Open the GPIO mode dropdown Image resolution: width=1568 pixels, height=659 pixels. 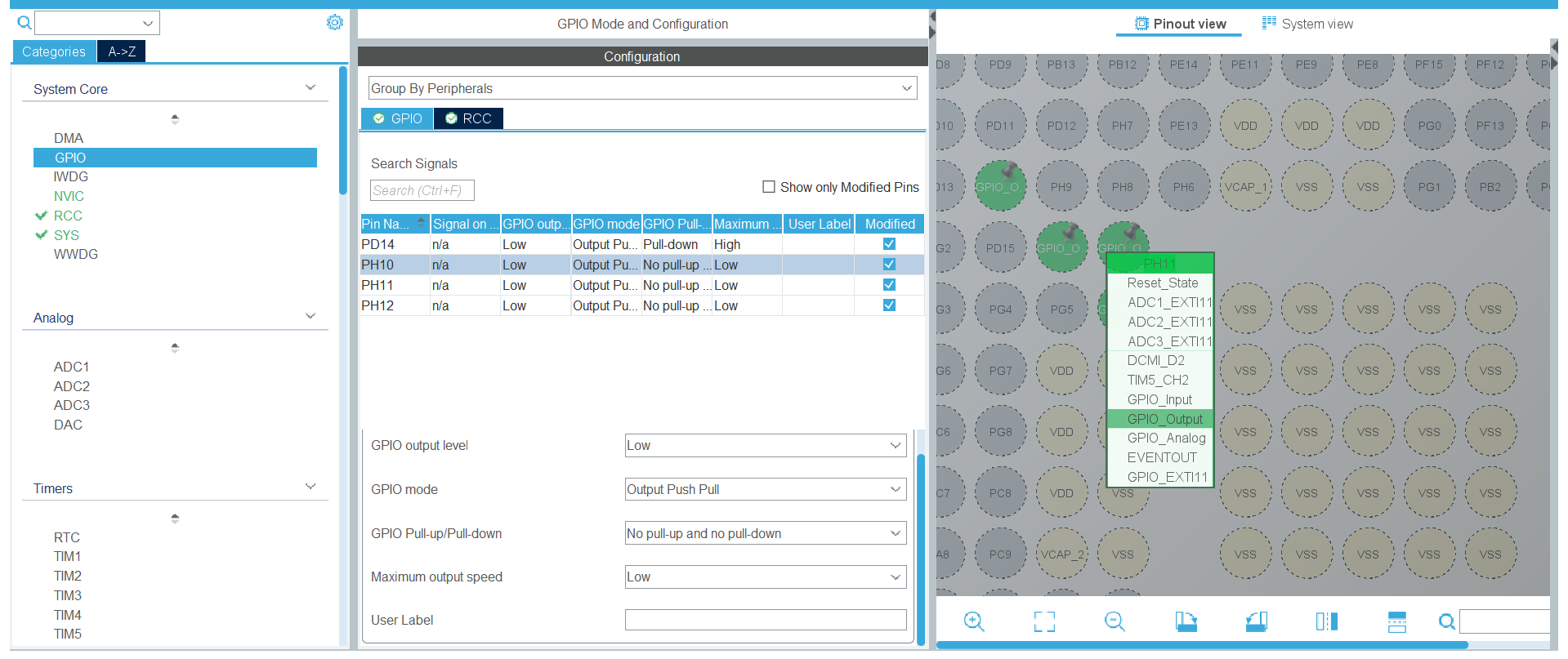(765, 489)
